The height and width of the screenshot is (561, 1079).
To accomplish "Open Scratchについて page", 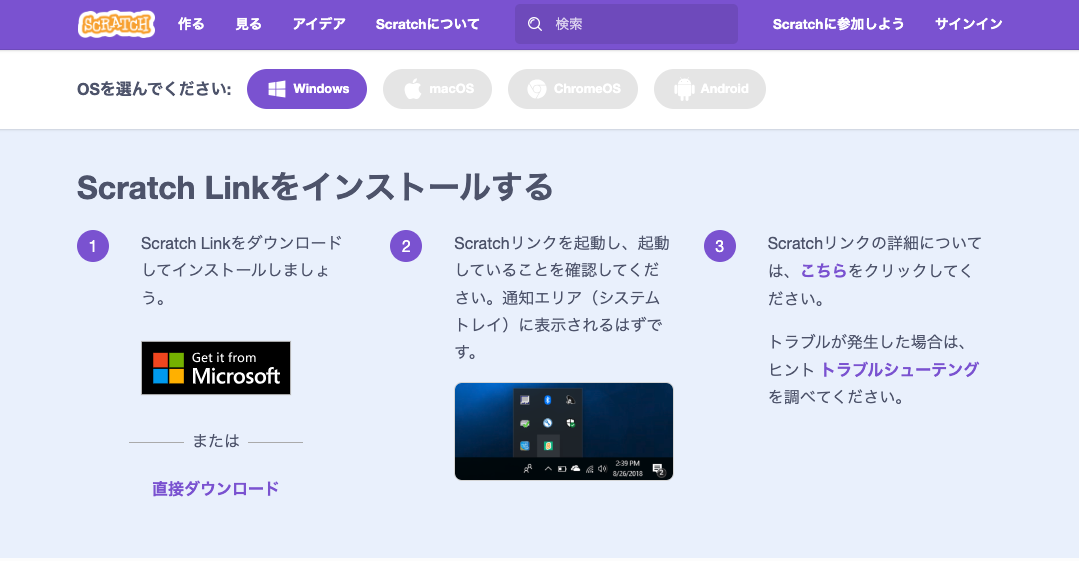I will pos(427,24).
